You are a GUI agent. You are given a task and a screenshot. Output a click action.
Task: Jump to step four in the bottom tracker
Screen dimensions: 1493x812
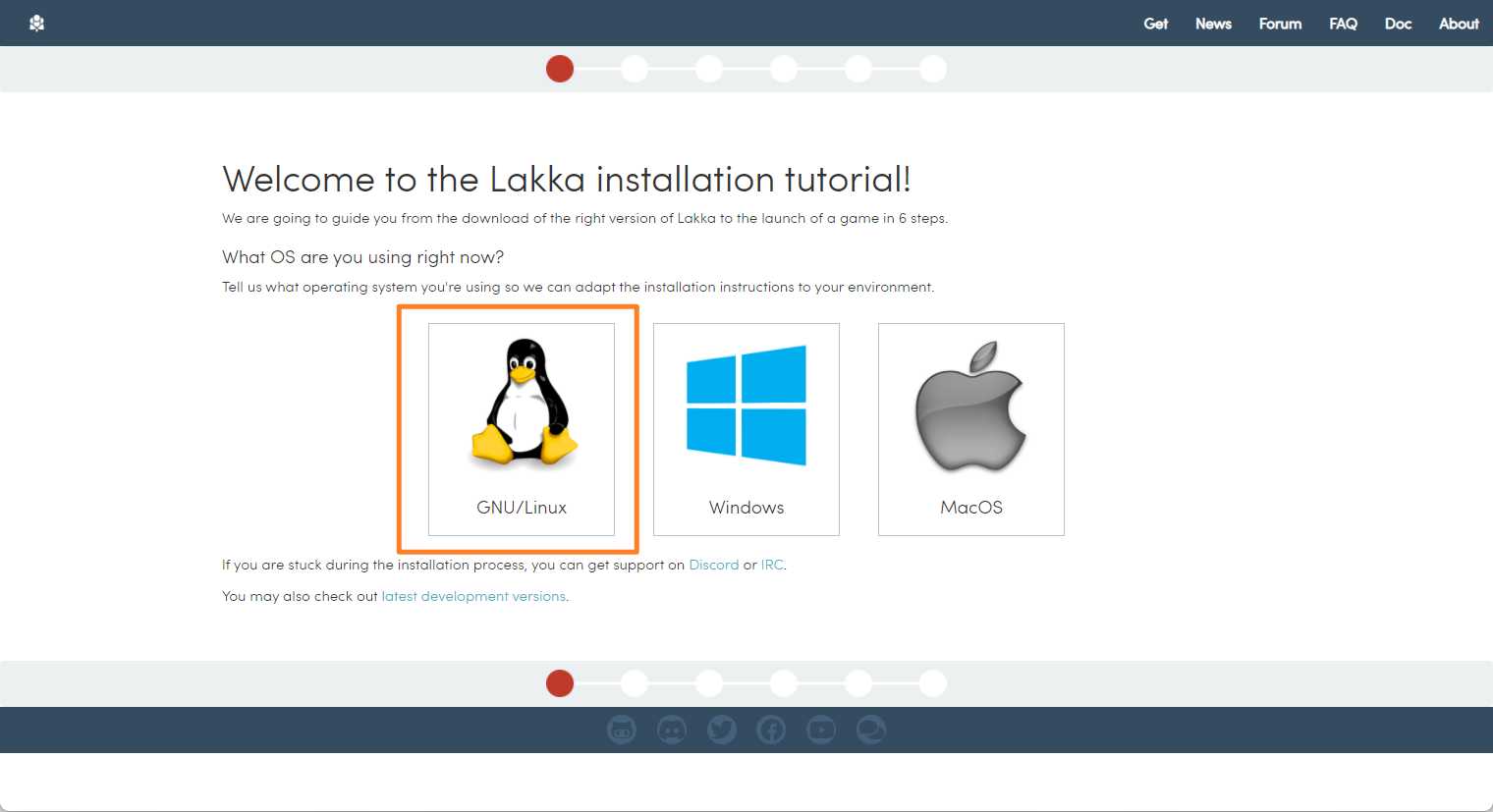[x=784, y=683]
